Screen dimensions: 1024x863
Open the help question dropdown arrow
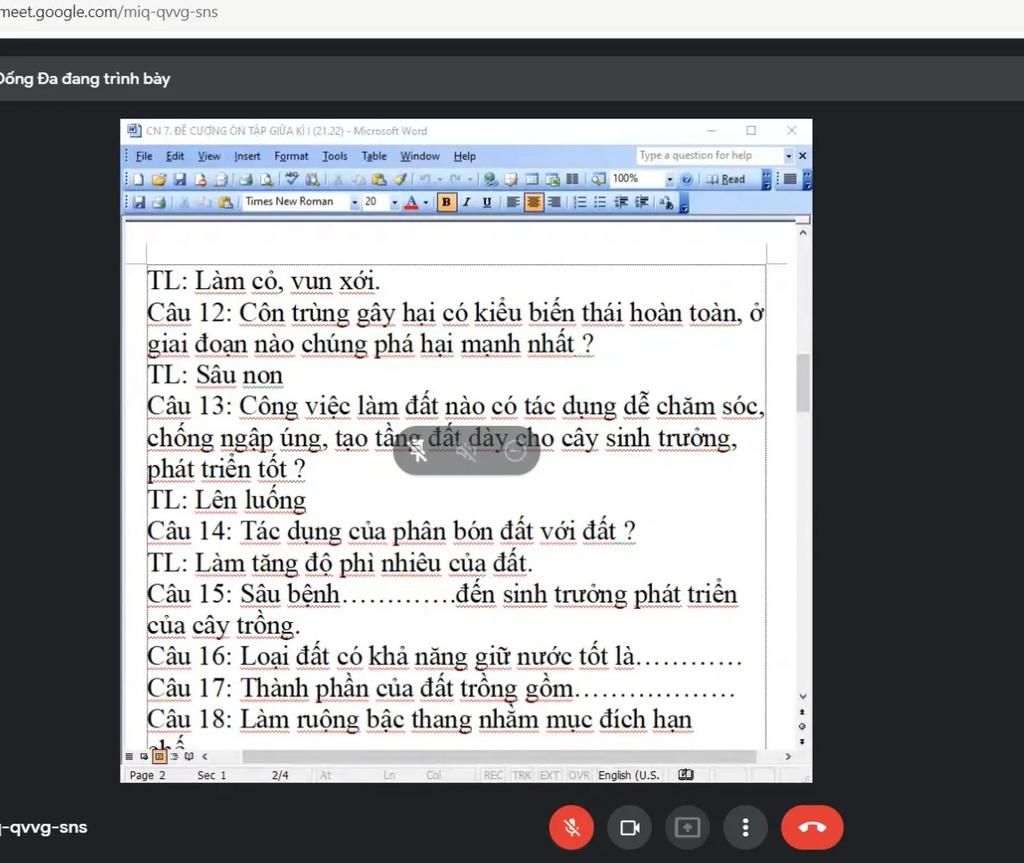click(x=788, y=155)
